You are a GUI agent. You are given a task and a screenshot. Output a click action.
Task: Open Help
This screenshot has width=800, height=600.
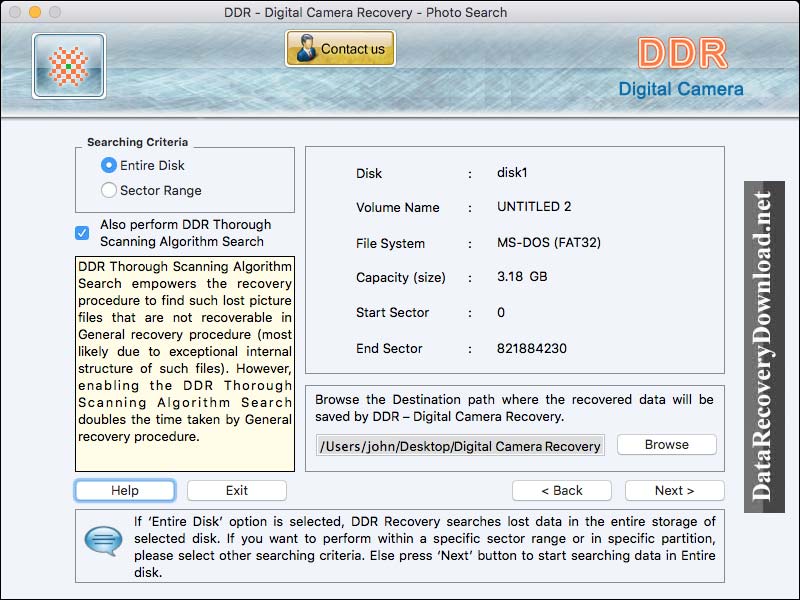click(x=125, y=490)
